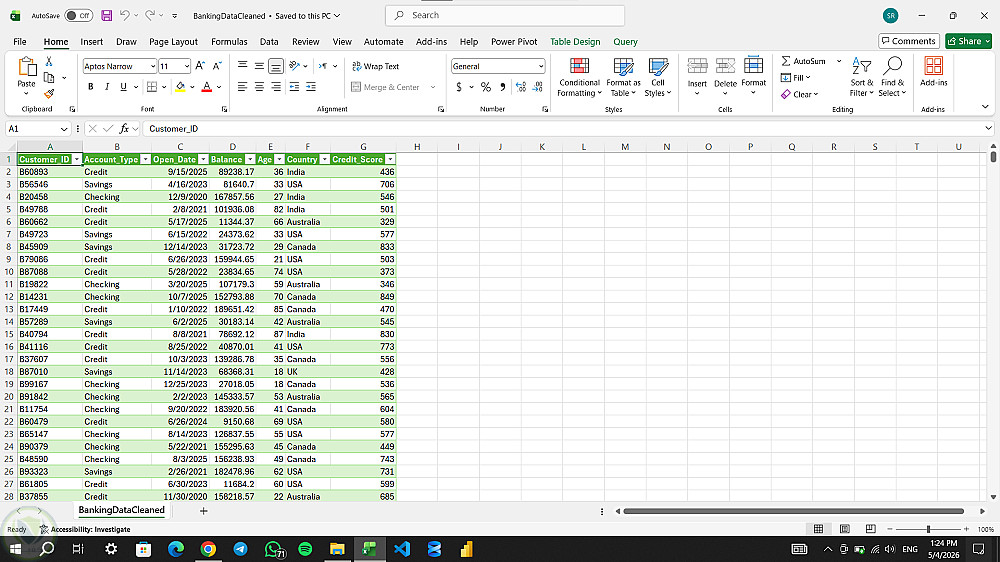Click the Conditional Formatting icon

[x=579, y=66]
